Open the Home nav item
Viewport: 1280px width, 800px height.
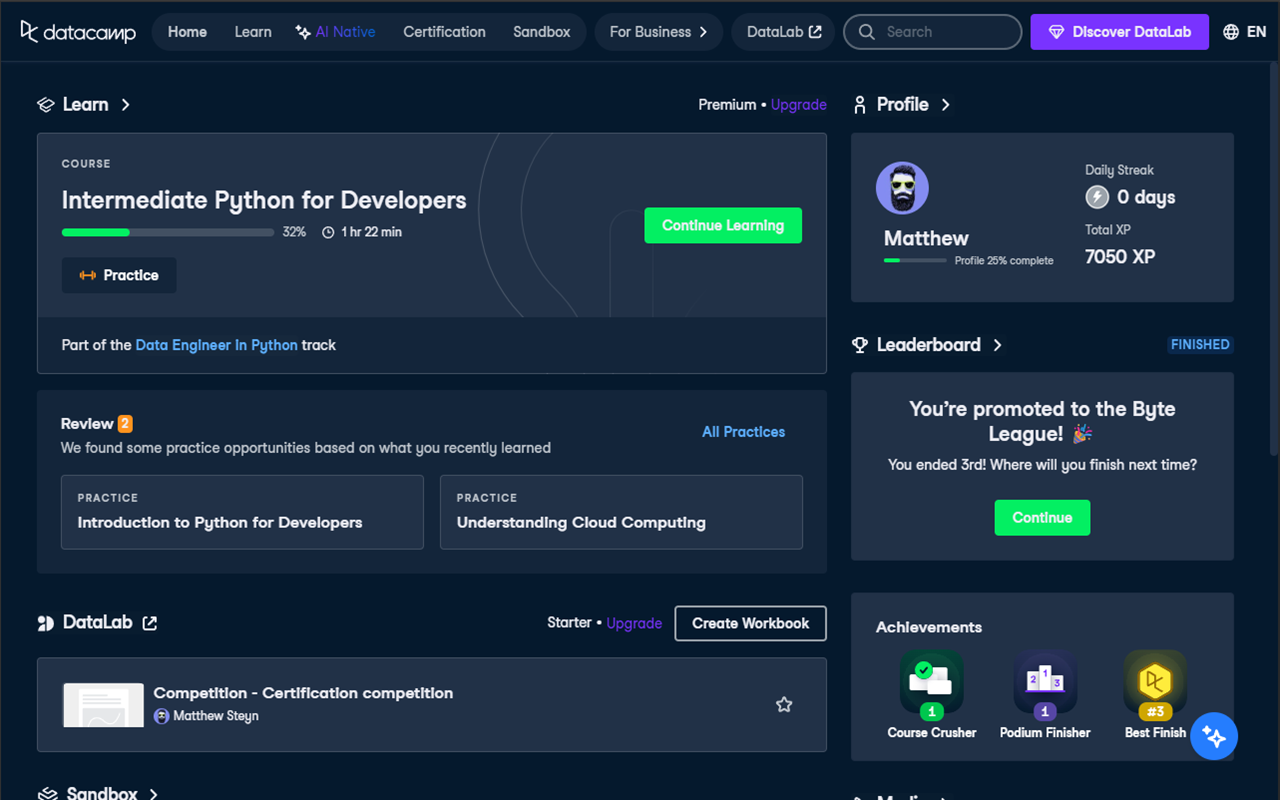pyautogui.click(x=187, y=32)
